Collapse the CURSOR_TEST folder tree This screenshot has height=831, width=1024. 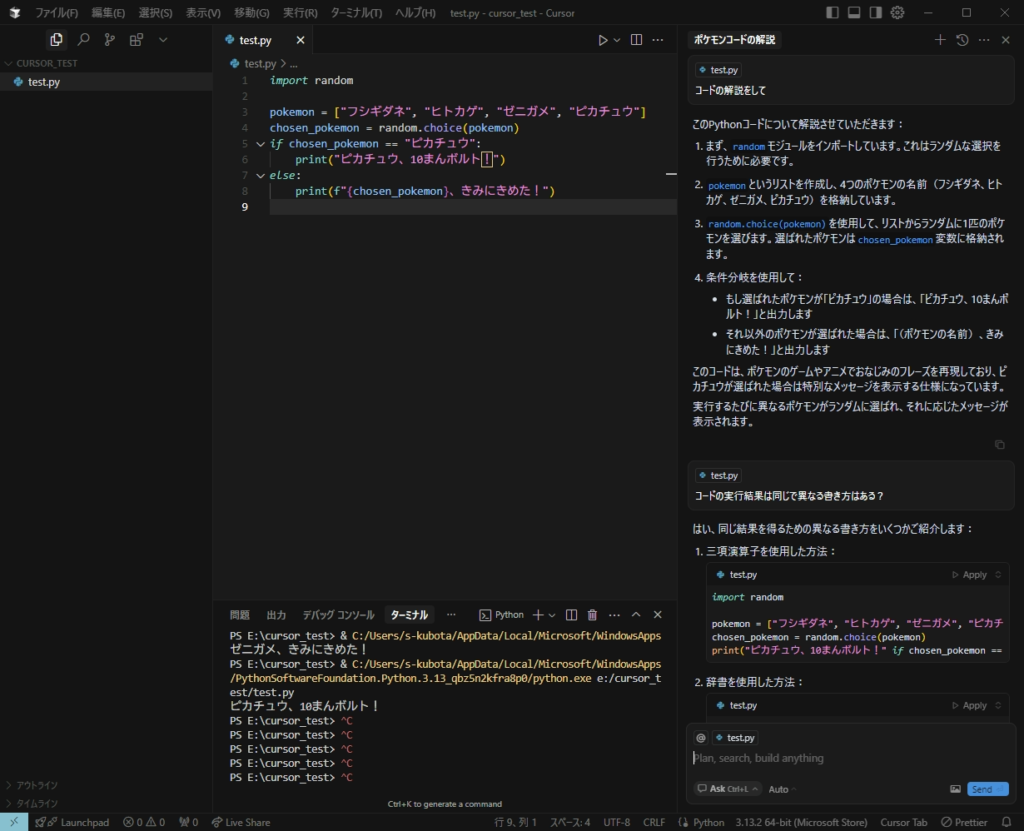[x=46, y=63]
